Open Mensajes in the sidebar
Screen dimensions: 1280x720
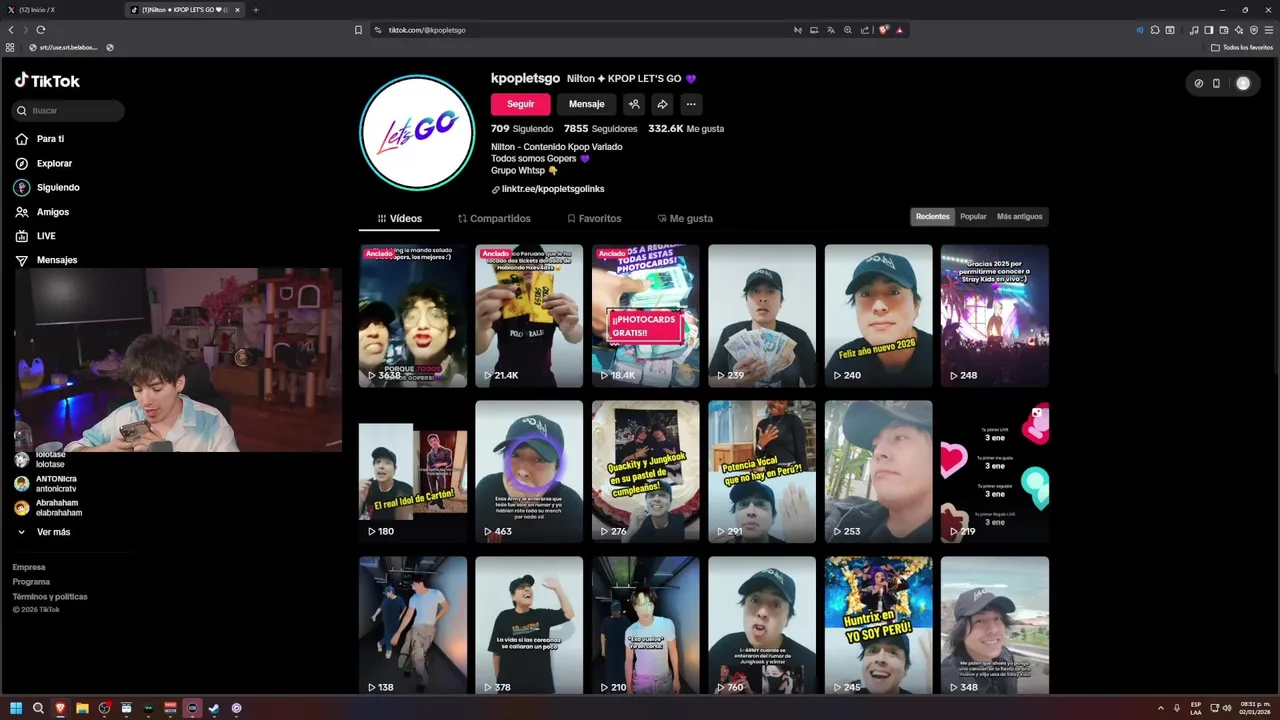coord(46,260)
